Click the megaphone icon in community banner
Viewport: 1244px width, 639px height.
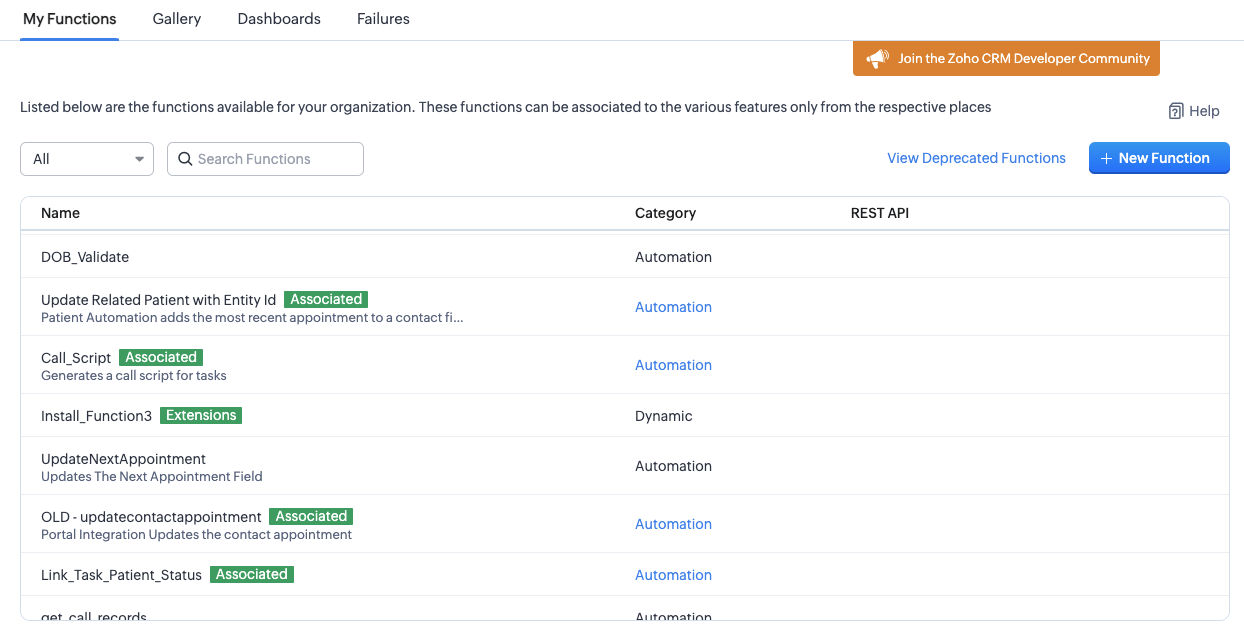877,59
